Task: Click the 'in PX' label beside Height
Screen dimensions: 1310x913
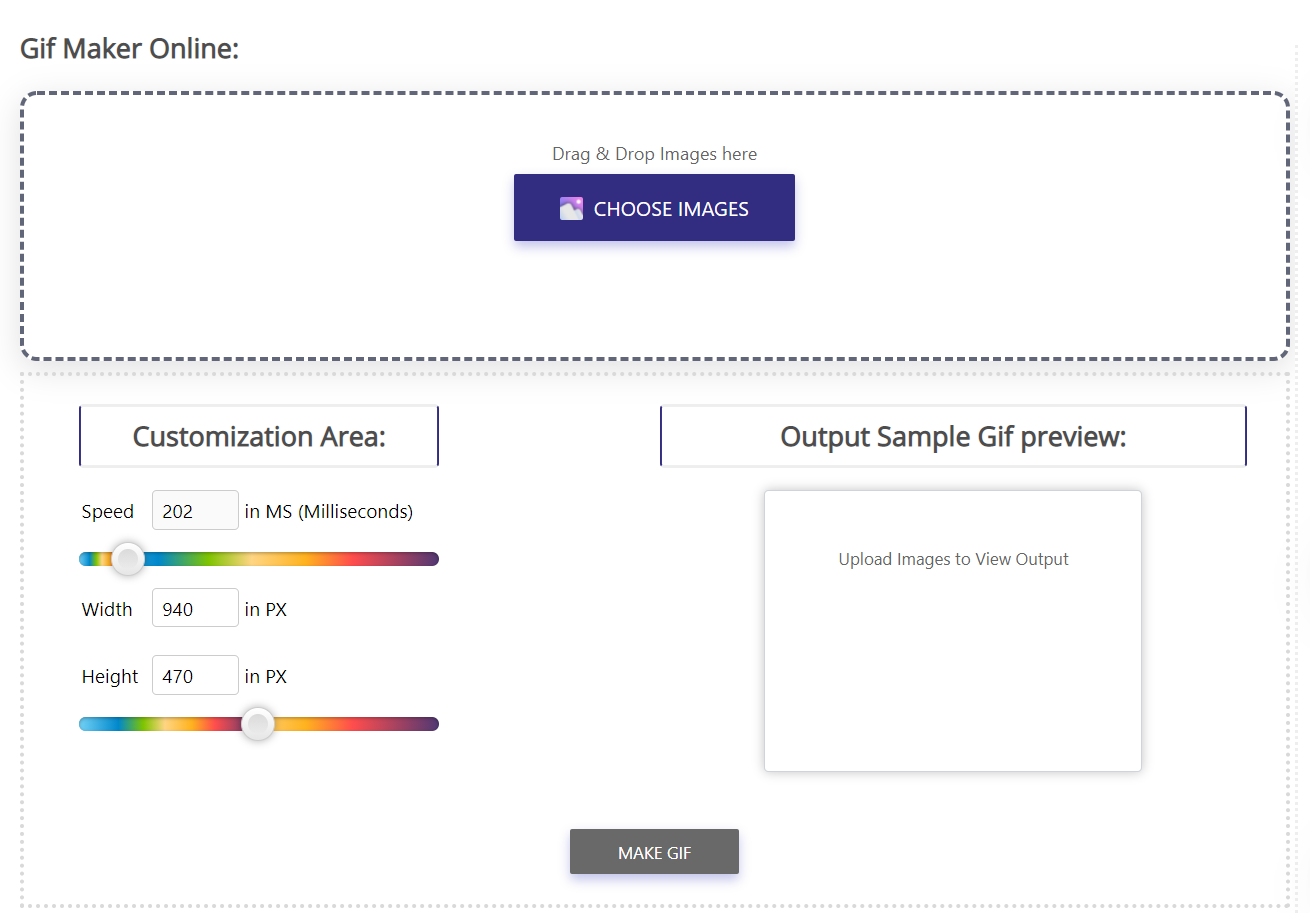Action: pos(266,676)
